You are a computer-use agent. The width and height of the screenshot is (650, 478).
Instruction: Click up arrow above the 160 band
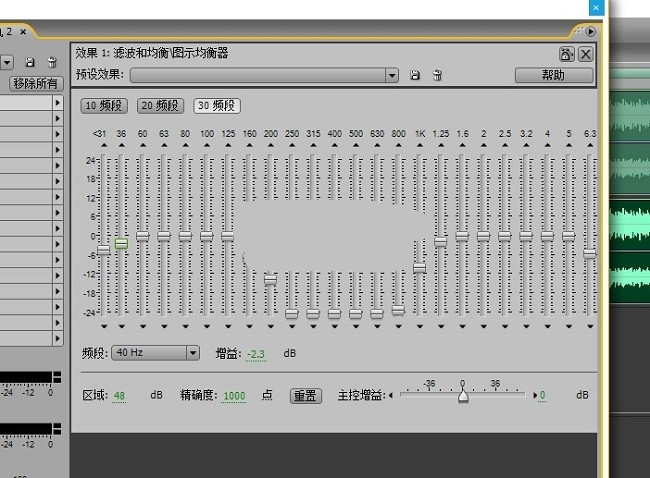coord(249,145)
